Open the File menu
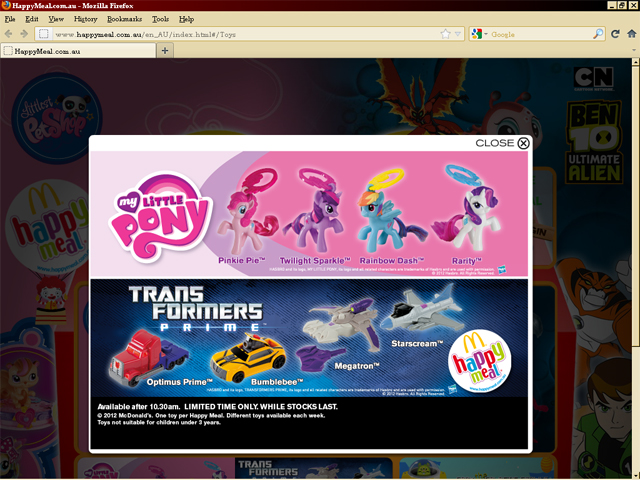The height and width of the screenshot is (480, 640). tap(10, 19)
